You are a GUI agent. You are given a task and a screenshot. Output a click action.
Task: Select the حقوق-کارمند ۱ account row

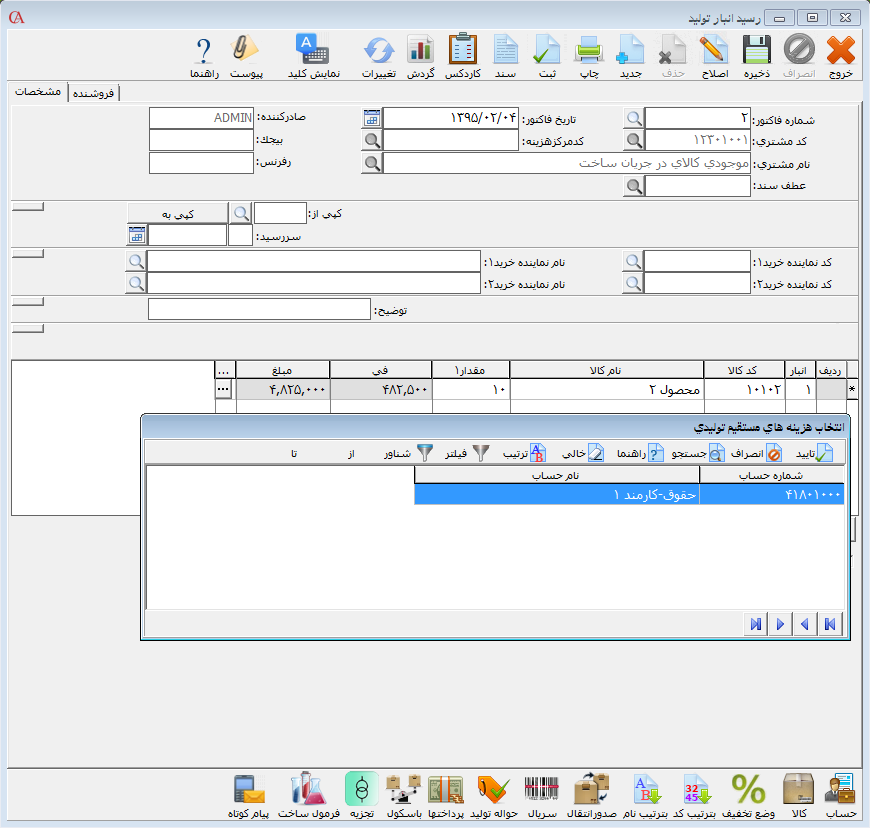click(x=628, y=494)
